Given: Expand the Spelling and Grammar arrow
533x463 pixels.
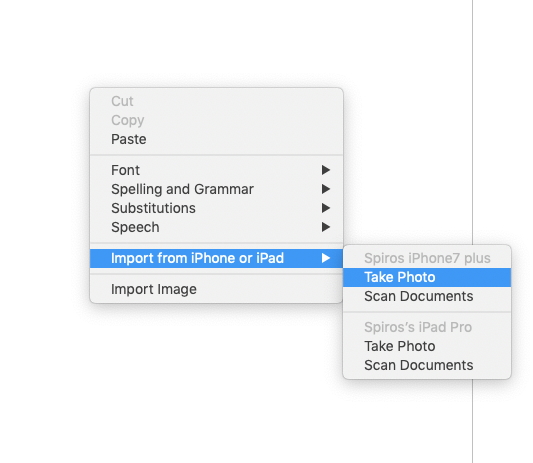Looking at the screenshot, I should click(326, 189).
